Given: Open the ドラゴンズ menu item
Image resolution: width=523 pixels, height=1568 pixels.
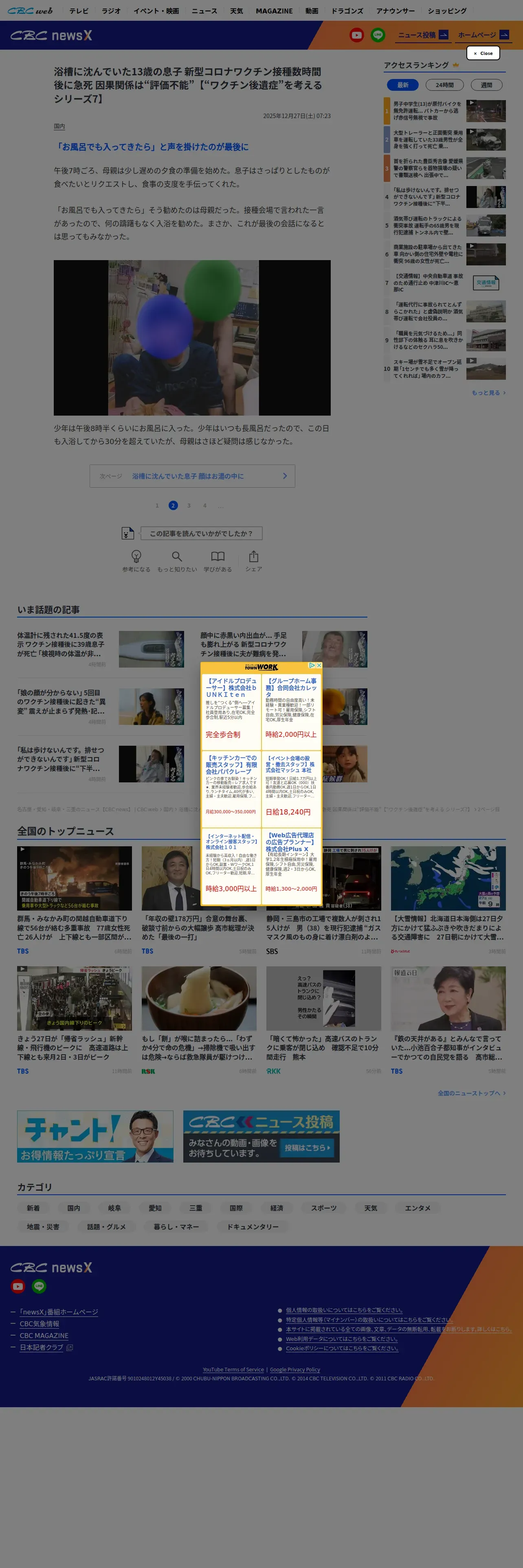Looking at the screenshot, I should [x=347, y=11].
